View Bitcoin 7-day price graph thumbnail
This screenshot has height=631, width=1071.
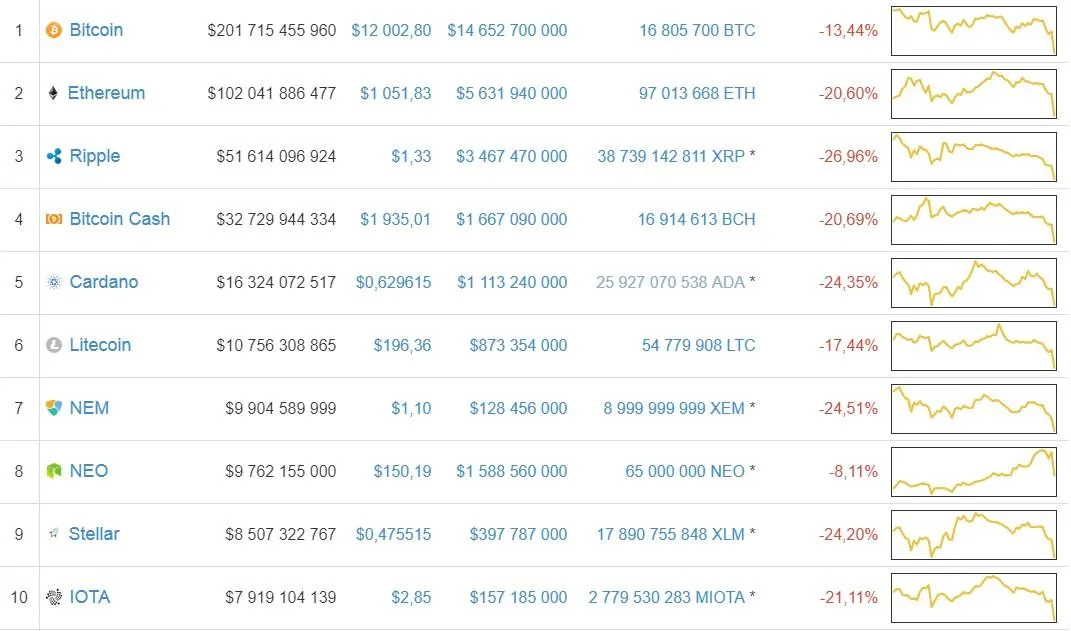pos(973,31)
